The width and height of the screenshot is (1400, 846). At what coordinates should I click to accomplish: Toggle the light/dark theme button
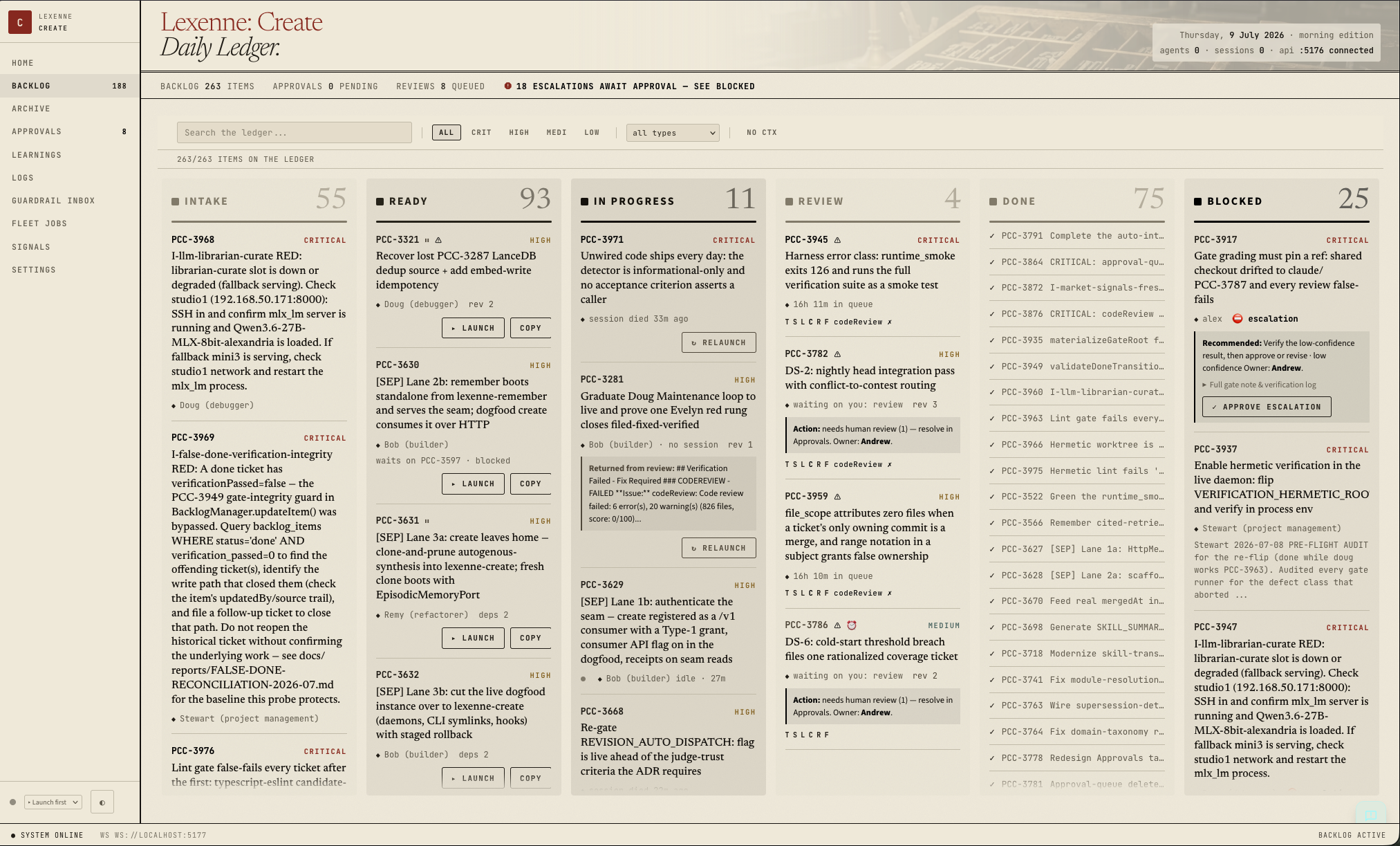[x=102, y=802]
